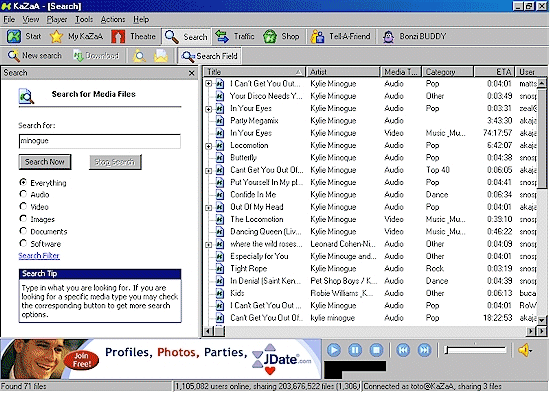Skip to next track in the player
This screenshot has width=550, height=393.
coord(424,350)
